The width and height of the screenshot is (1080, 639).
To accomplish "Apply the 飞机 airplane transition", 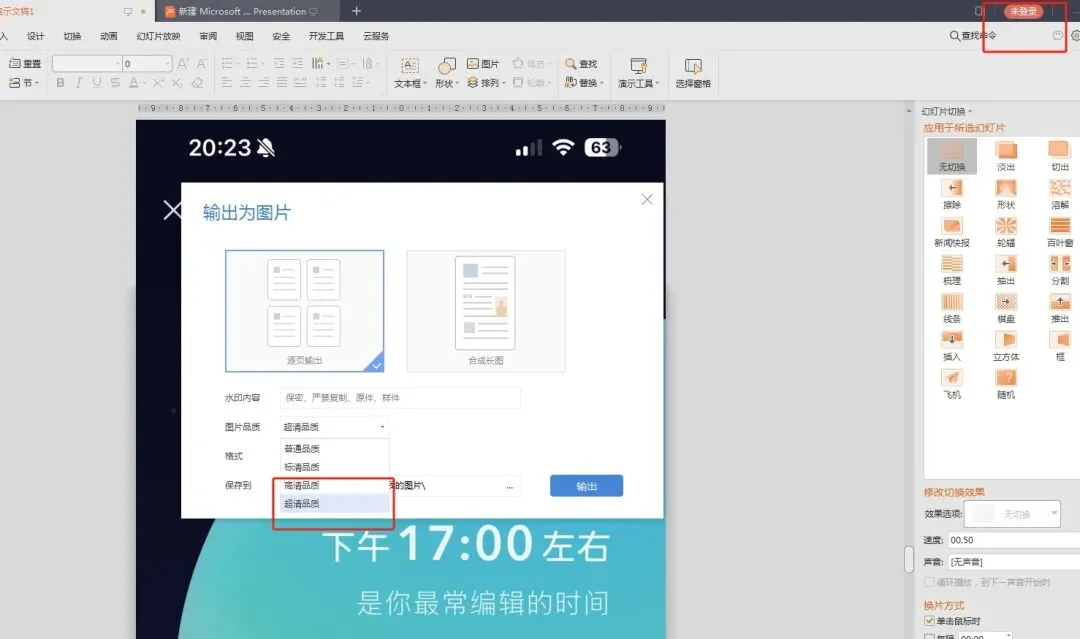I will pos(952,383).
